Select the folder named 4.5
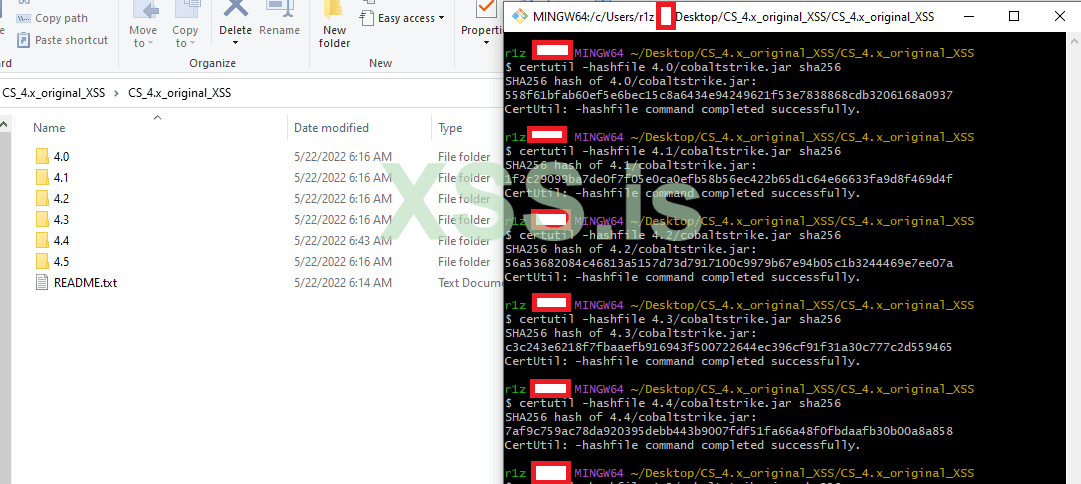The width and height of the screenshot is (1081, 484). point(61,262)
